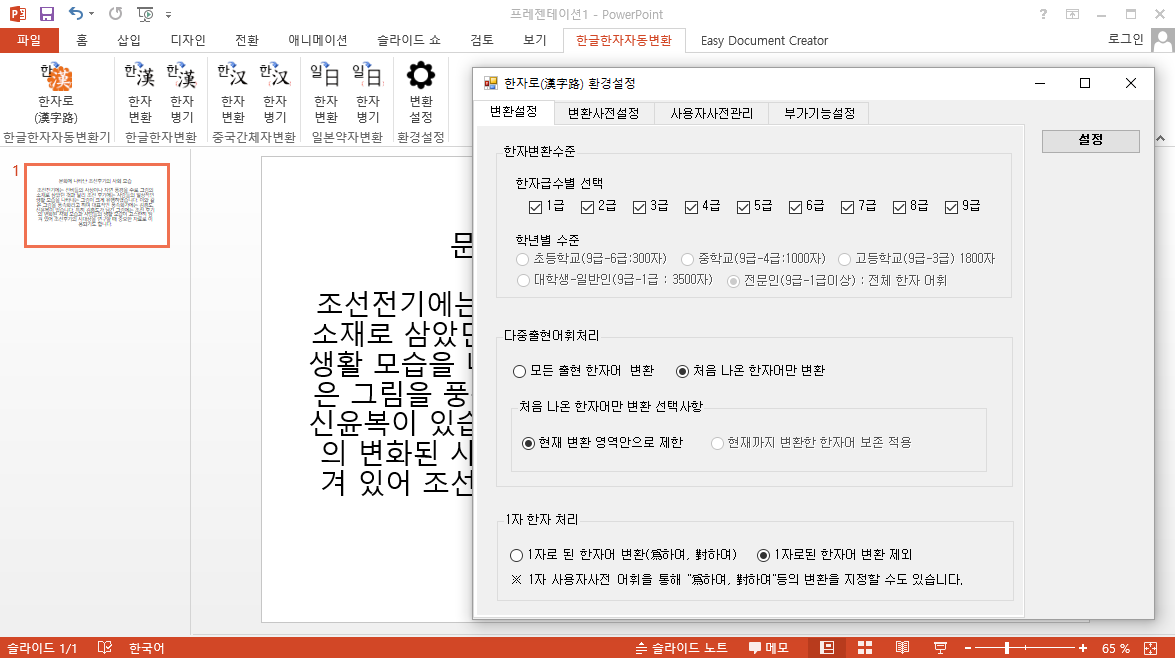This screenshot has width=1175, height=658.
Task: Open the 애니메이션 ribbon tab
Action: coord(317,41)
